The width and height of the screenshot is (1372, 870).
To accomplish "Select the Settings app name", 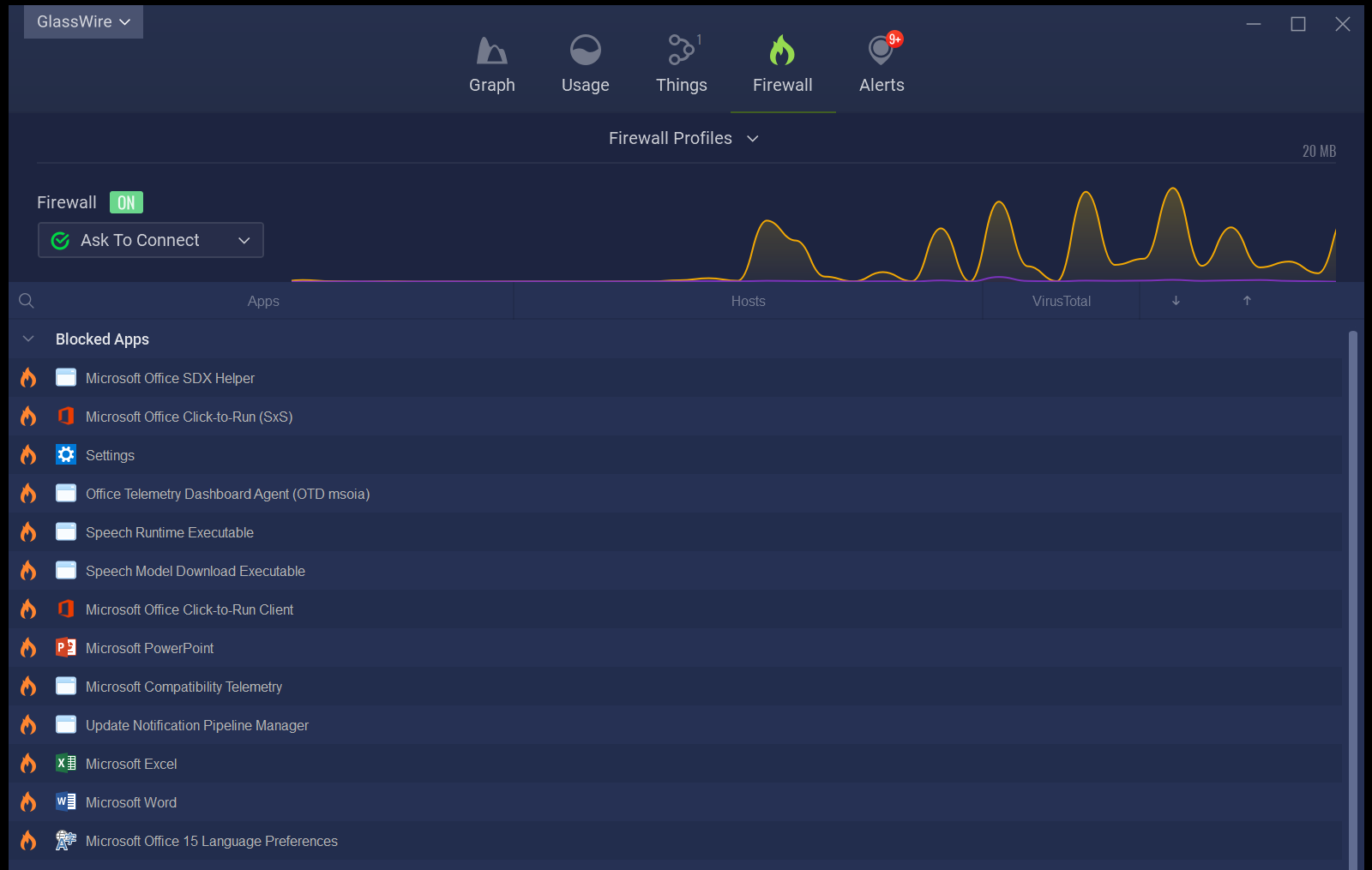I will point(110,455).
